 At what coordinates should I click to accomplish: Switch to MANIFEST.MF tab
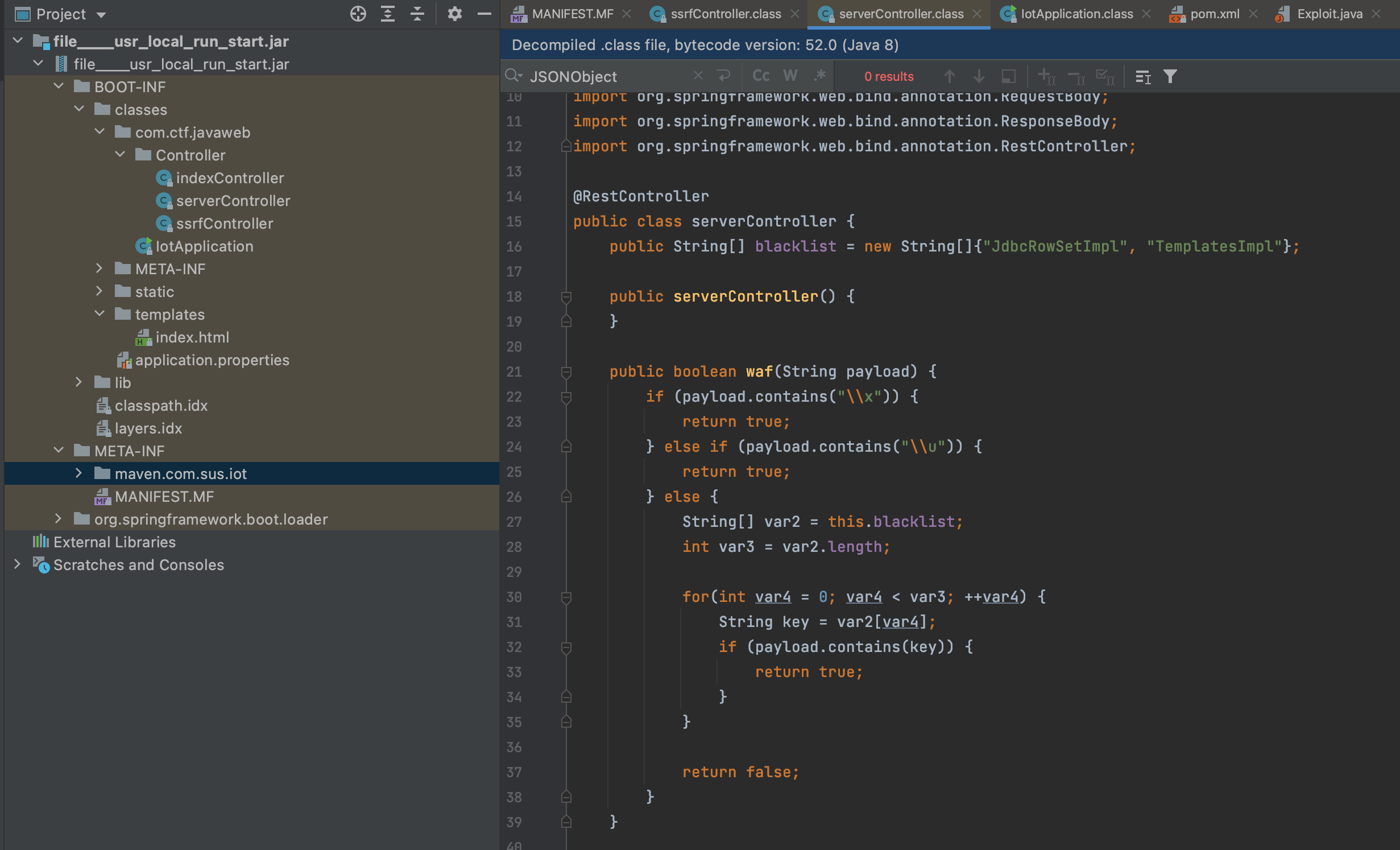coord(572,14)
